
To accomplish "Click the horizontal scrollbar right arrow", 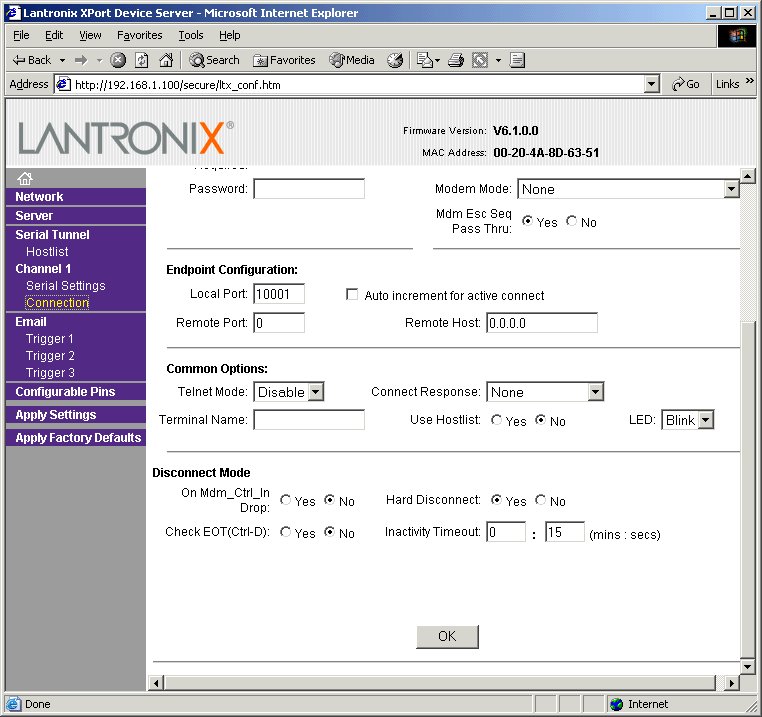I will (x=732, y=683).
